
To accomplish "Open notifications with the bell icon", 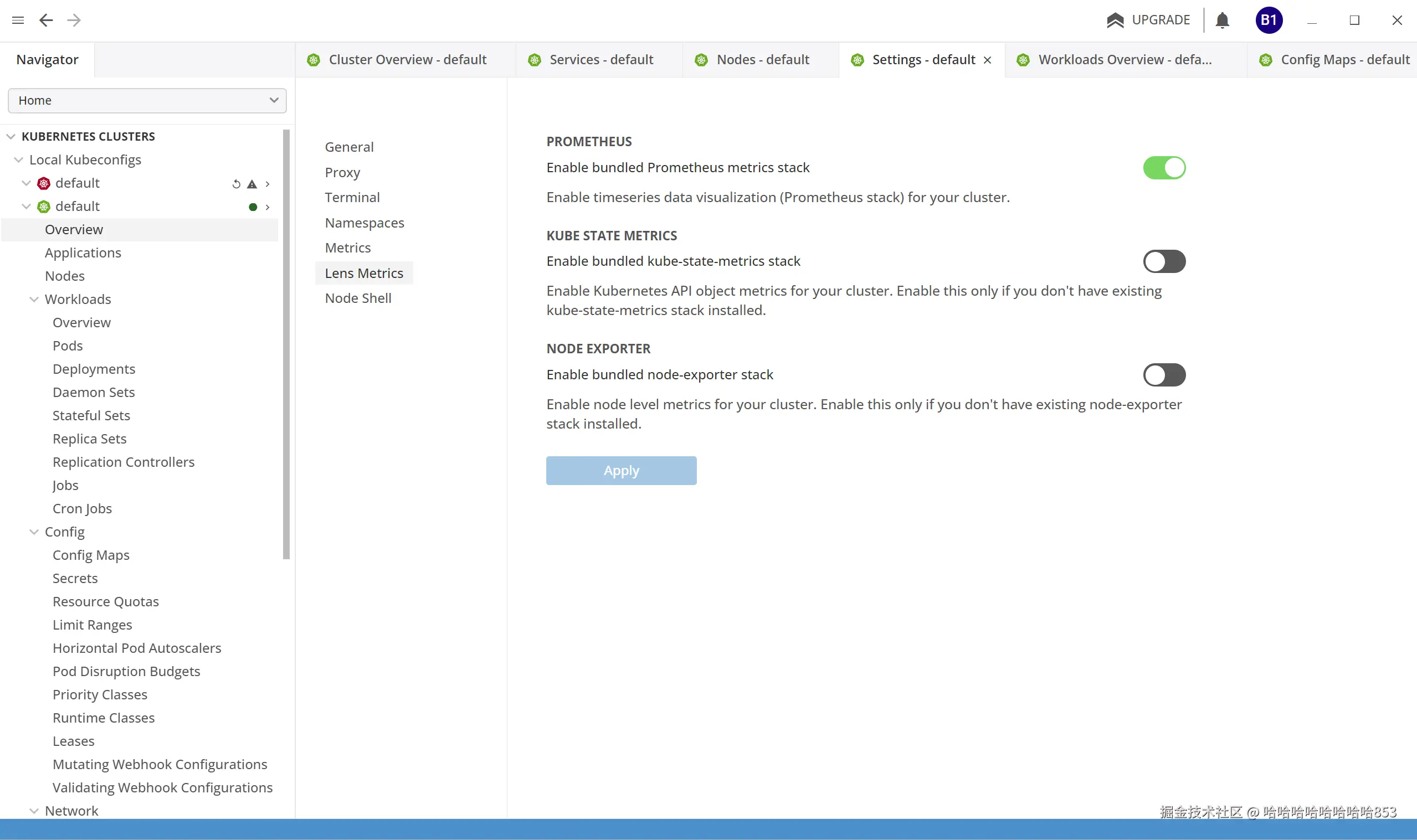I will pos(1222,20).
